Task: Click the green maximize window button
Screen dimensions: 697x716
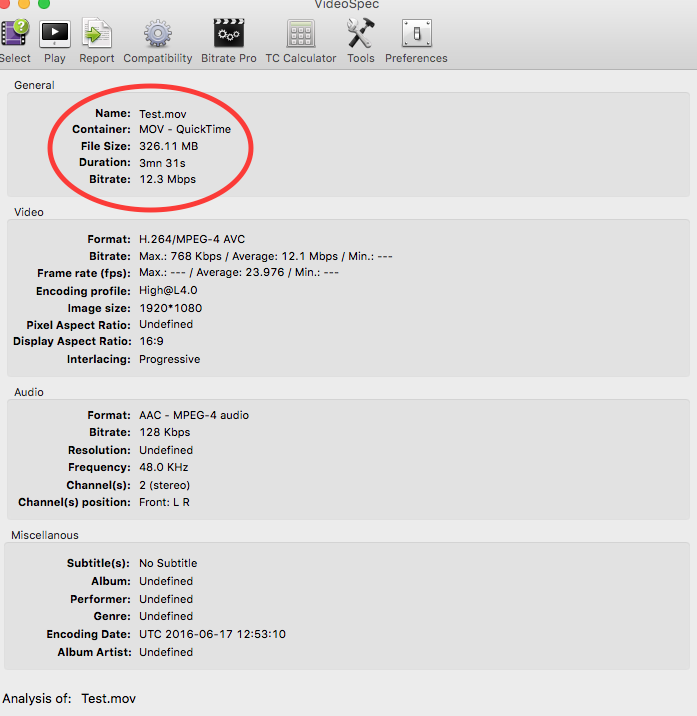Action: tap(44, 3)
